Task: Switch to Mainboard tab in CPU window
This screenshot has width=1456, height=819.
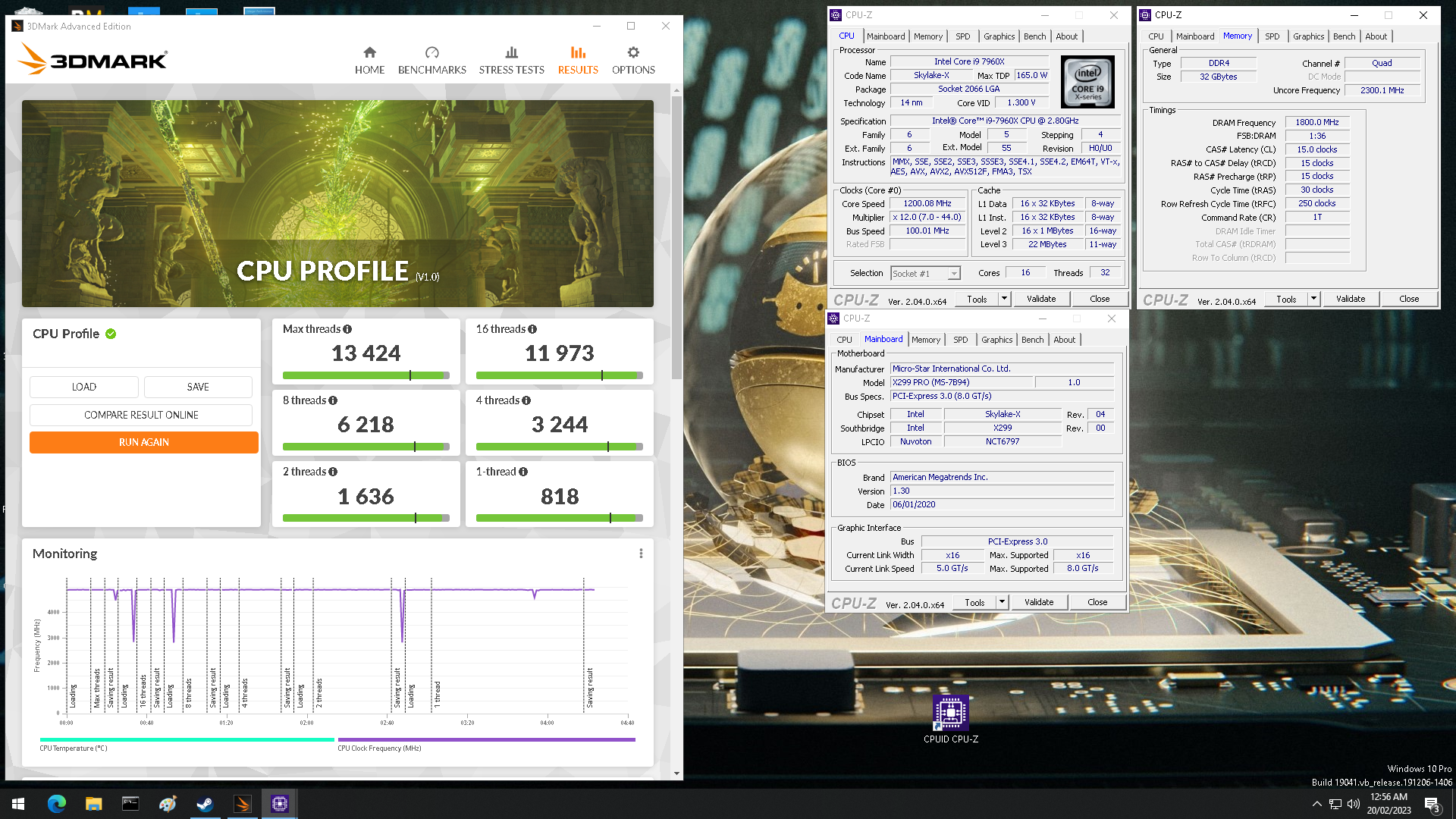Action: click(x=886, y=36)
